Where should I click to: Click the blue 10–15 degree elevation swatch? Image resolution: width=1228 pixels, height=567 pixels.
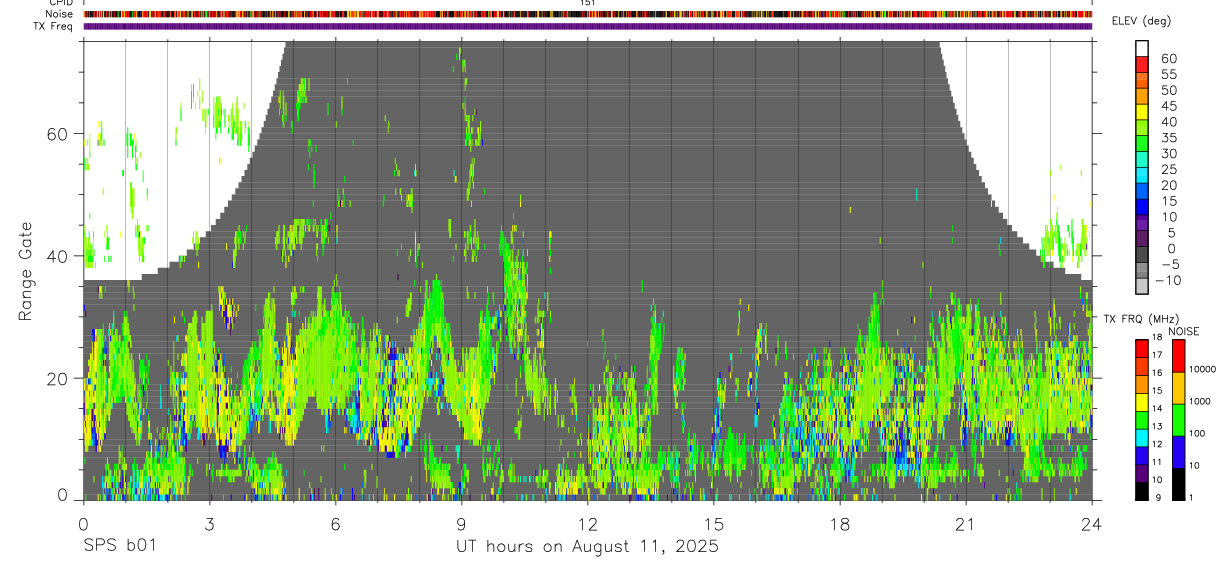[x=1142, y=208]
